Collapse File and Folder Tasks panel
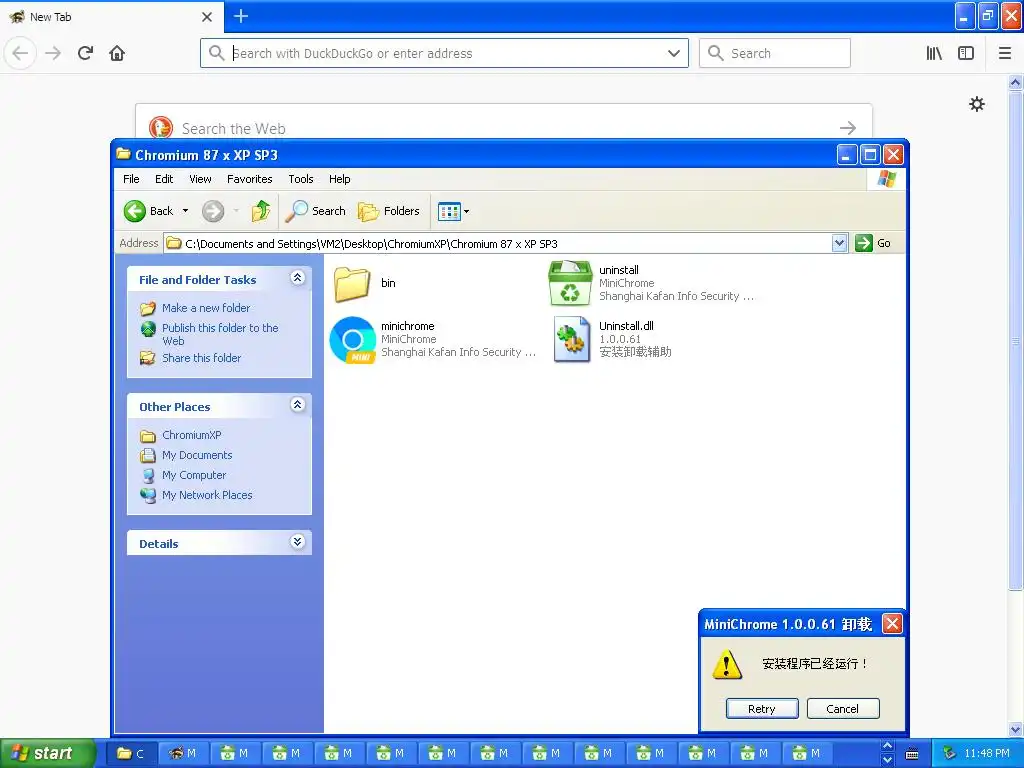The height and width of the screenshot is (768, 1024). (x=297, y=278)
